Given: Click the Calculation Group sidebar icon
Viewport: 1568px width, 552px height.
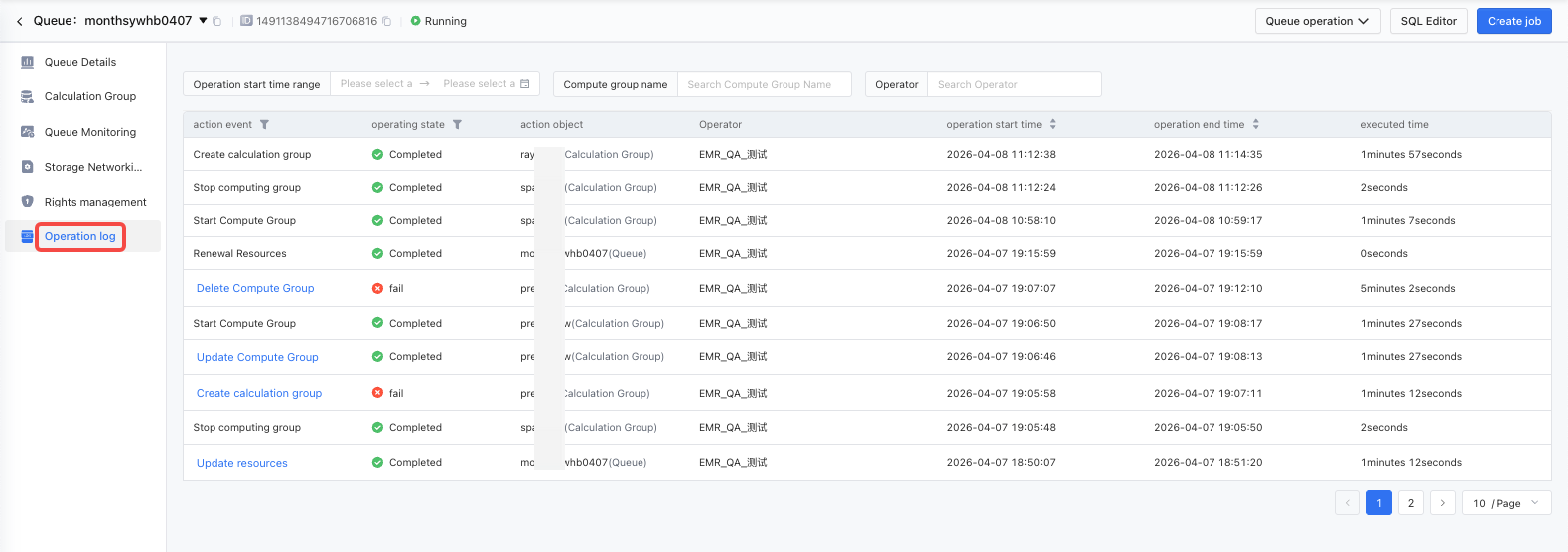Looking at the screenshot, I should [28, 96].
